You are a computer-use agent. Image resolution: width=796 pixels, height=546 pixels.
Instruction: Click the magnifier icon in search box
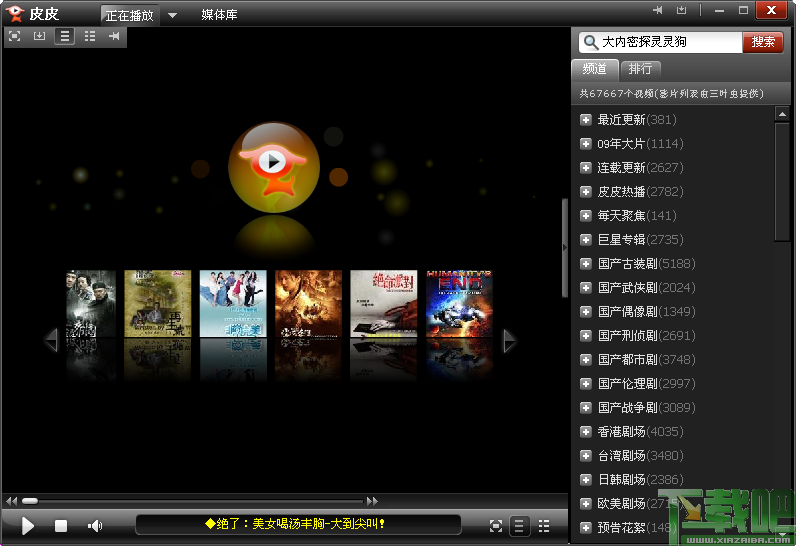tap(590, 42)
